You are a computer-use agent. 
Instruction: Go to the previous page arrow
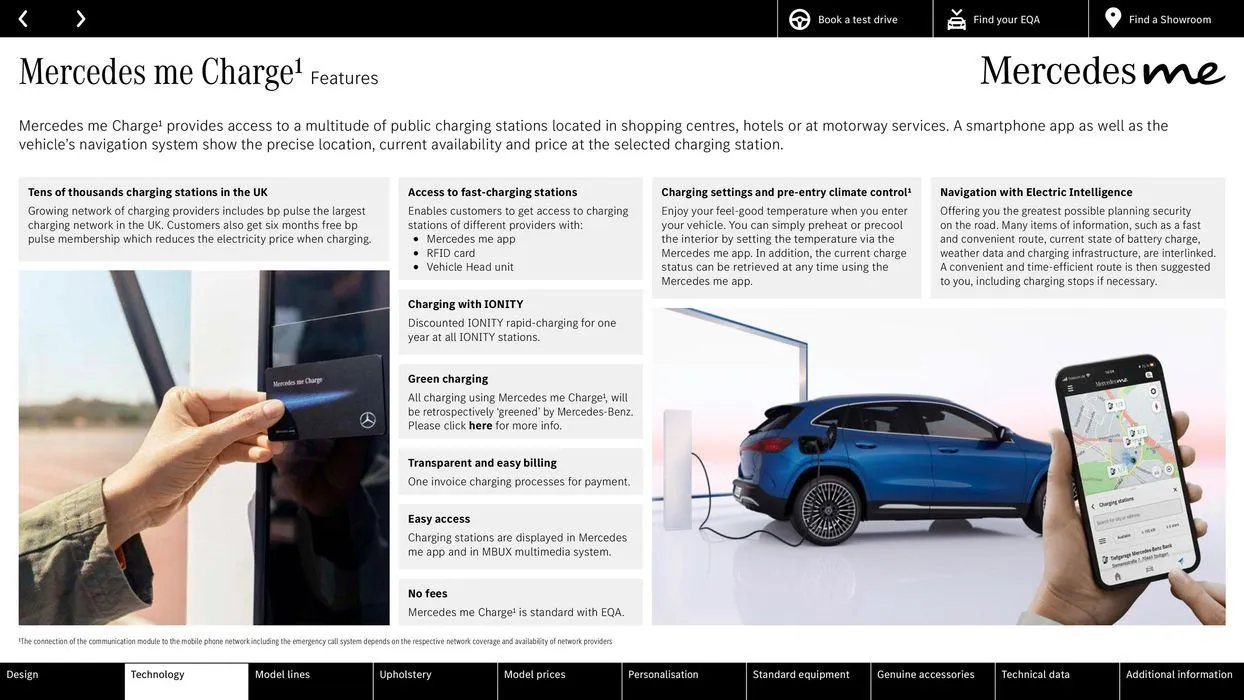tap(23, 19)
